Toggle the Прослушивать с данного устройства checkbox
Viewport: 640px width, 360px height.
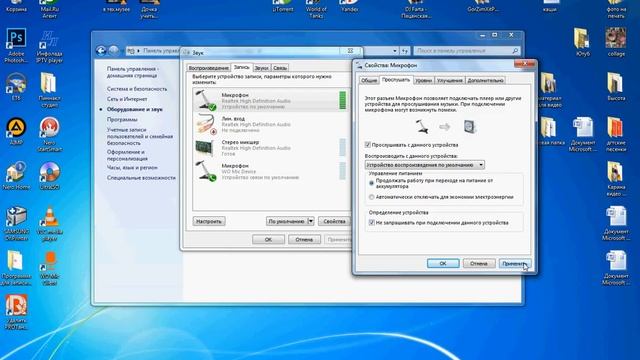(367, 145)
